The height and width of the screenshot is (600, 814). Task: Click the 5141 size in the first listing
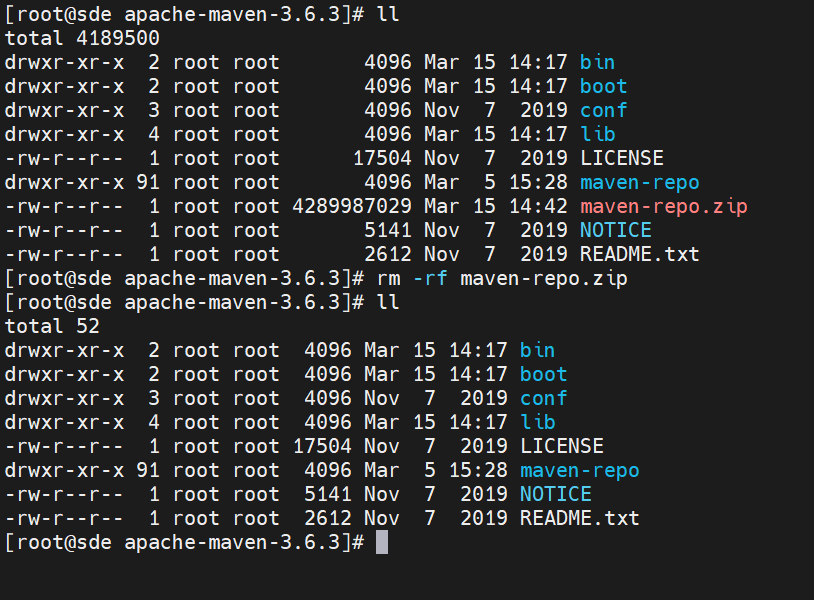click(x=388, y=230)
